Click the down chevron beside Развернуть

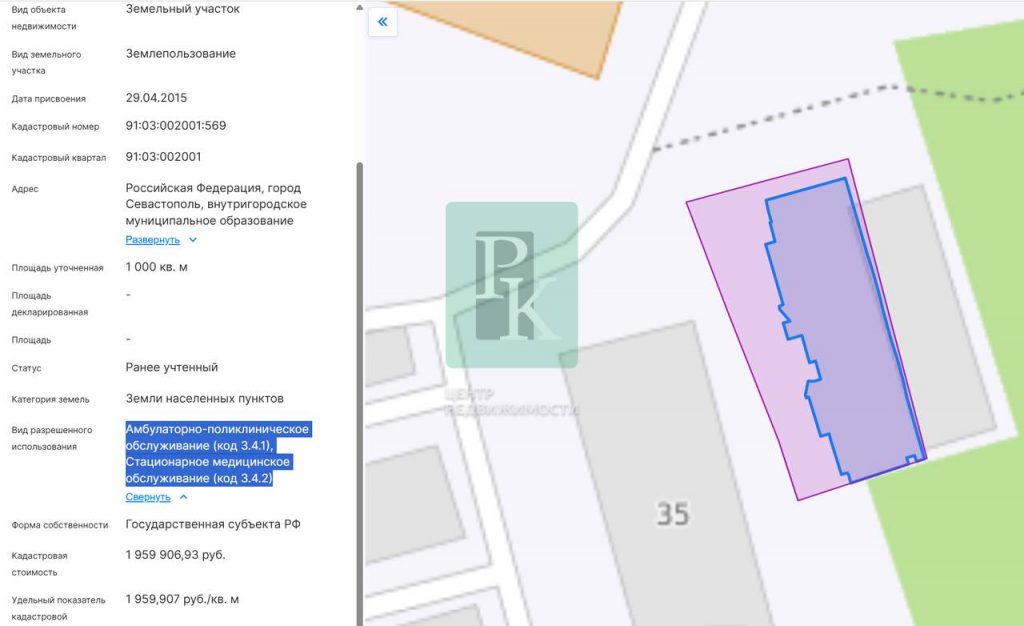[193, 240]
